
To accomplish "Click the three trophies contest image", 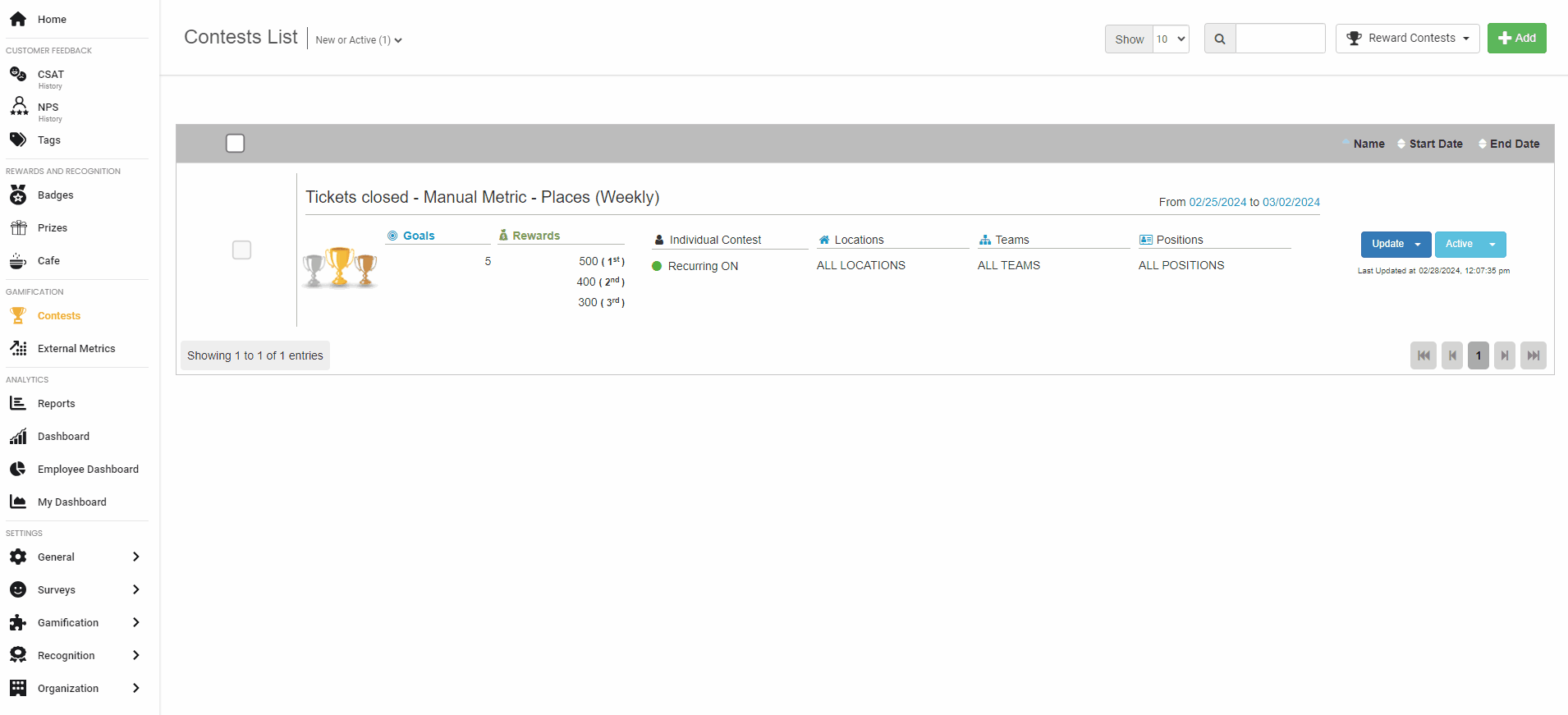I will [340, 268].
